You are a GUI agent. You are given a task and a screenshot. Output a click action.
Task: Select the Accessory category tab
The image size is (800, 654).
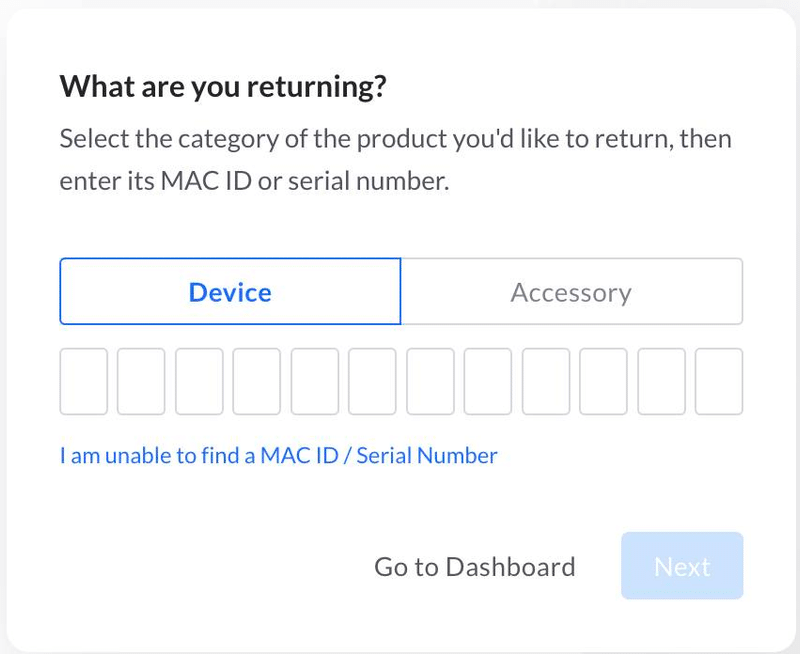click(571, 292)
